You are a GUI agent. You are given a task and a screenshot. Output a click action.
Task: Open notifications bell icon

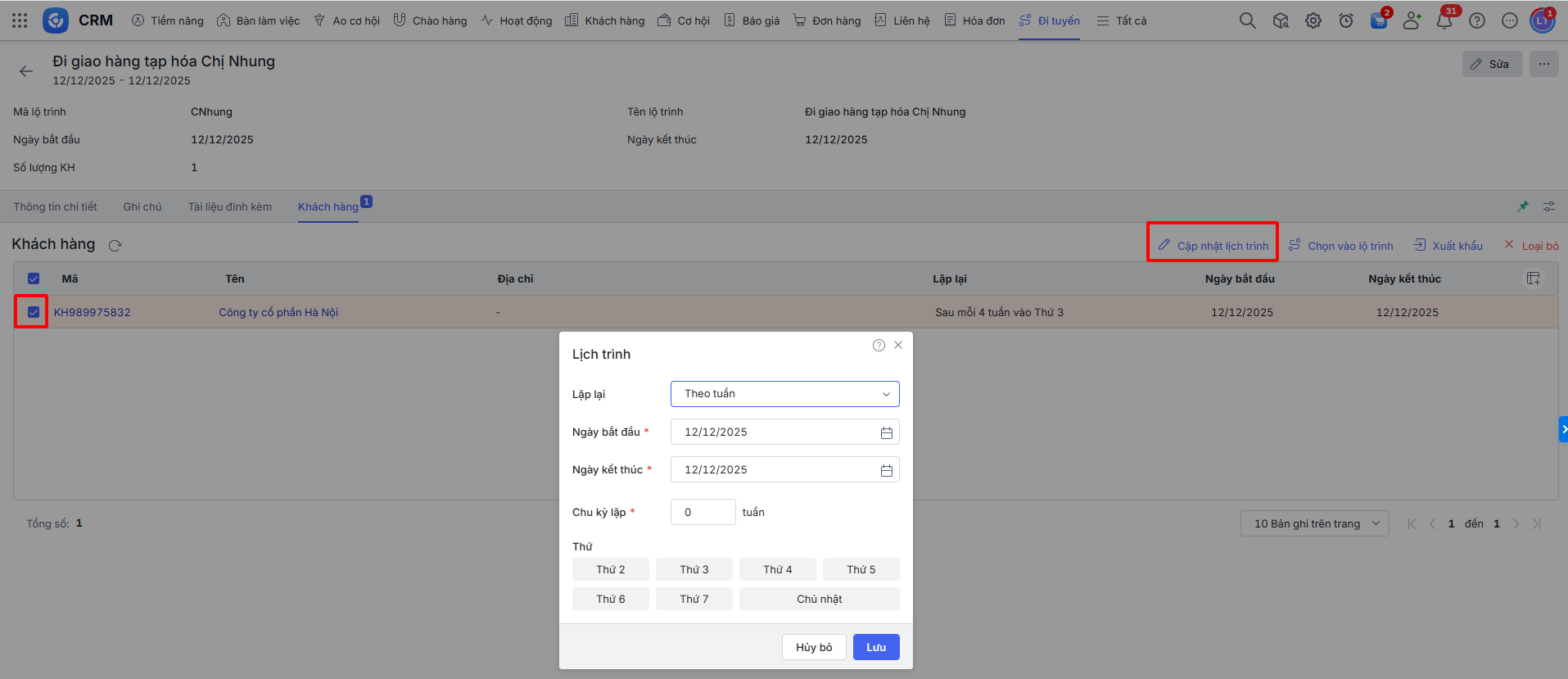click(1444, 20)
